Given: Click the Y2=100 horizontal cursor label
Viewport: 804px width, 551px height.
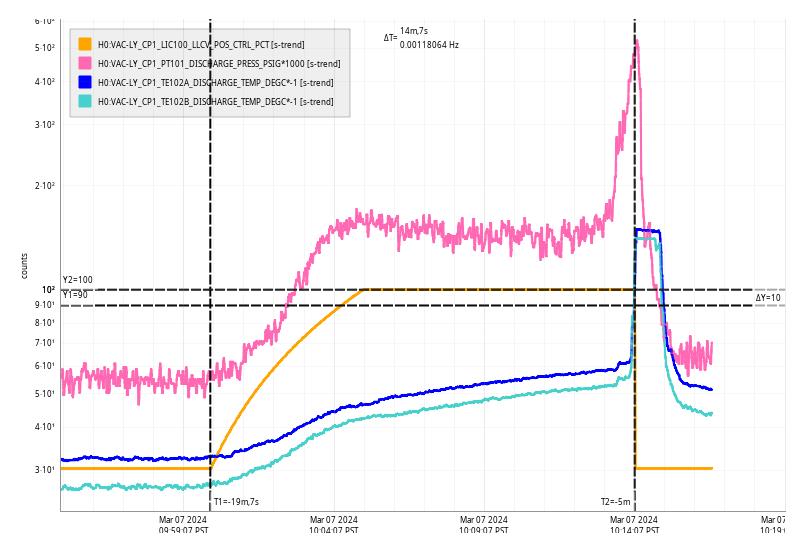Looking at the screenshot, I should pos(77,280).
